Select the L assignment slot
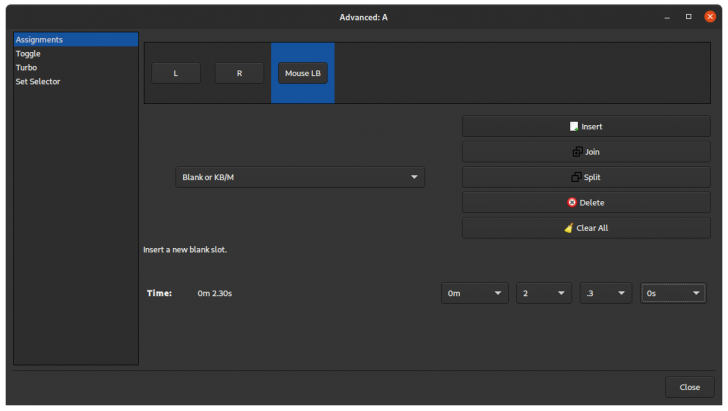 (176, 73)
